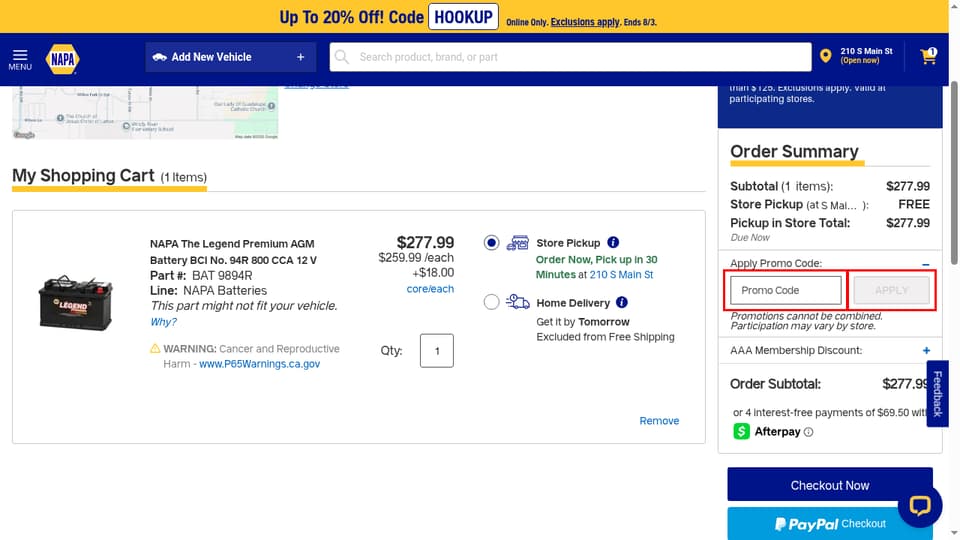Click the search magnifier icon
Image resolution: width=960 pixels, height=540 pixels.
(342, 57)
